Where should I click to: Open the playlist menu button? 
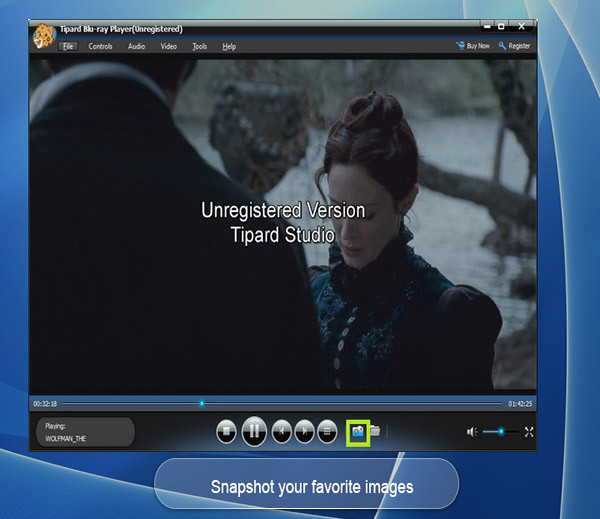point(327,431)
